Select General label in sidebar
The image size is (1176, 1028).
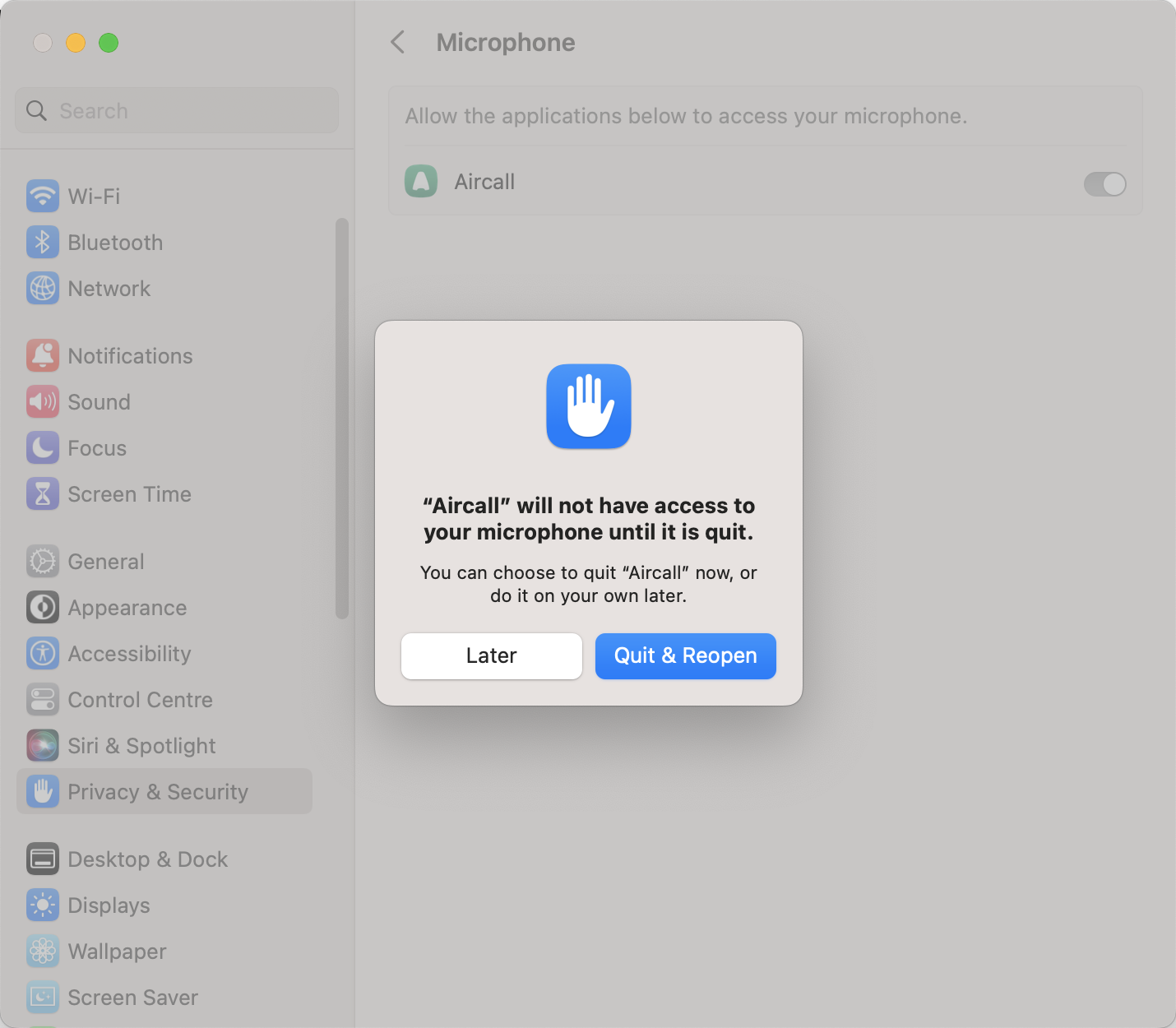click(x=106, y=562)
